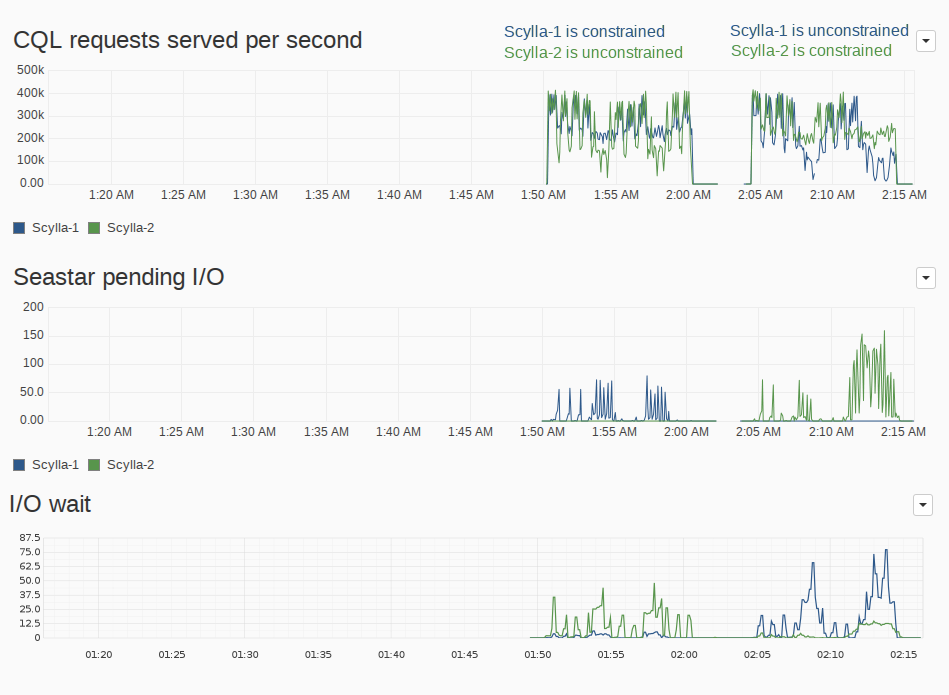
Task: Click the tallest green spike in Seastar pending I/O
Action: click(x=884, y=332)
